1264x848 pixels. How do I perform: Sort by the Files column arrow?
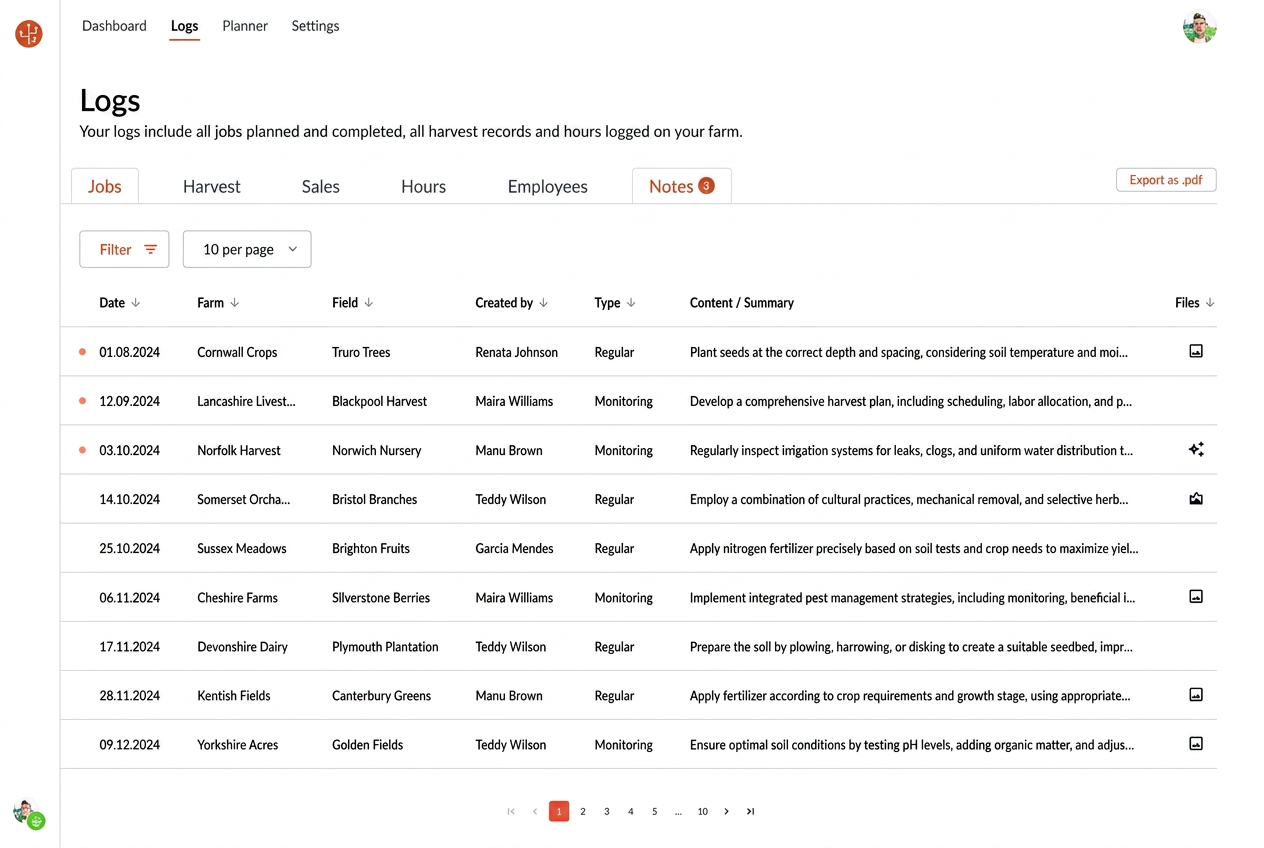(x=1210, y=302)
